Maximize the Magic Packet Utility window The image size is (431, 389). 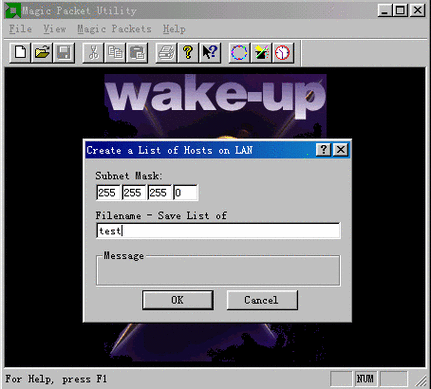(x=400, y=10)
